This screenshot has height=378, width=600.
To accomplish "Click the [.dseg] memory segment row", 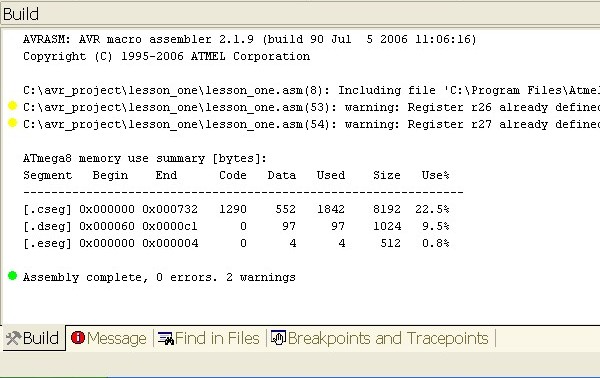I will (x=236, y=226).
